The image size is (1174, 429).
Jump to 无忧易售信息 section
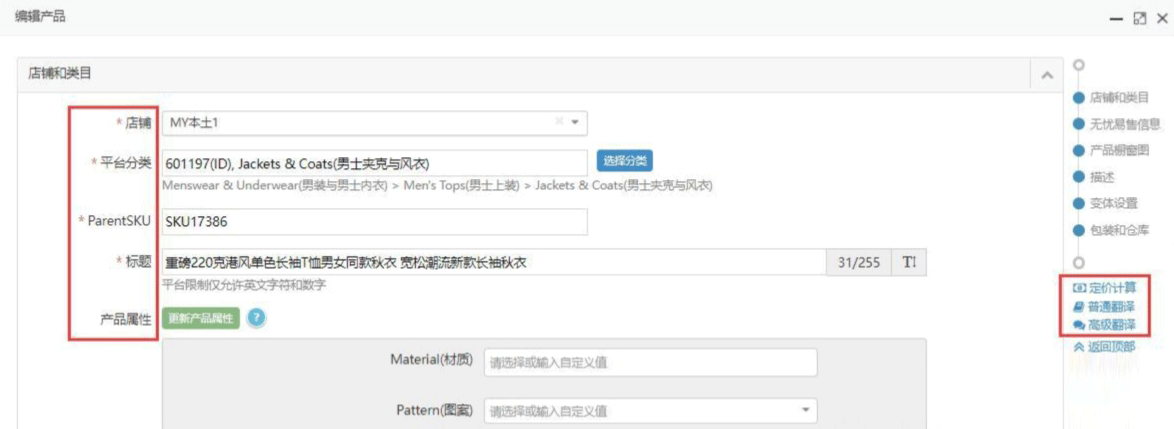coord(1124,124)
